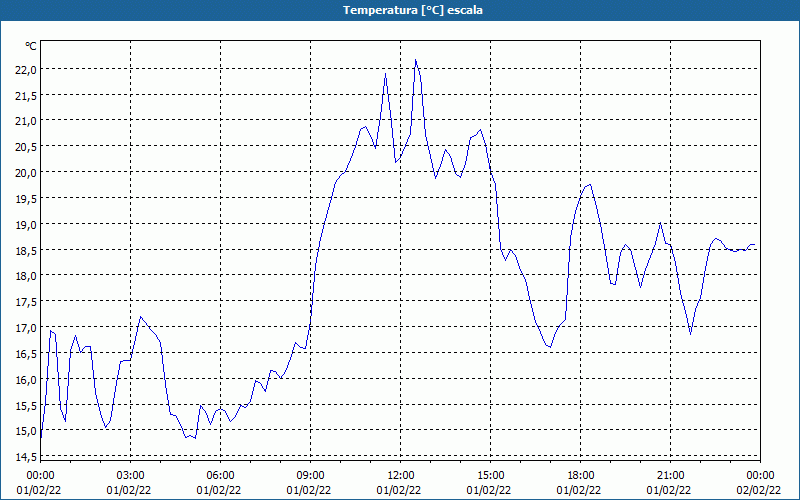Select the 15,0 y-axis tick label
The width and height of the screenshot is (800, 500).
tap(26, 432)
